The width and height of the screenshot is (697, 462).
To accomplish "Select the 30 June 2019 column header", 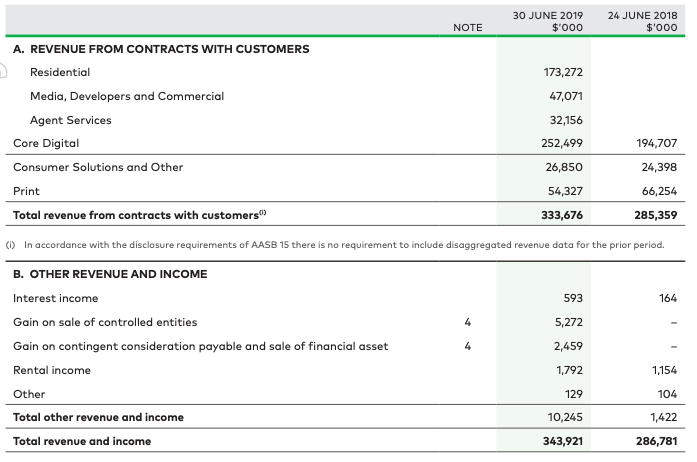I will tap(547, 22).
